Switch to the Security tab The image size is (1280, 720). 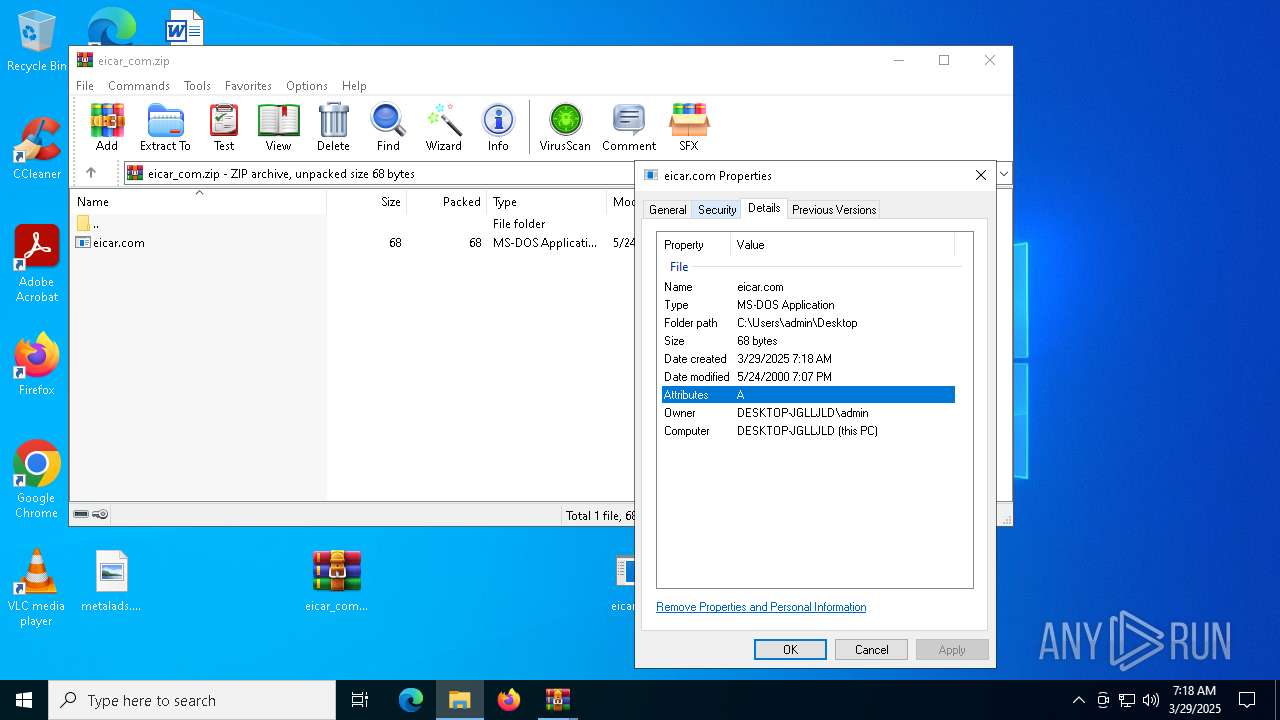(717, 210)
